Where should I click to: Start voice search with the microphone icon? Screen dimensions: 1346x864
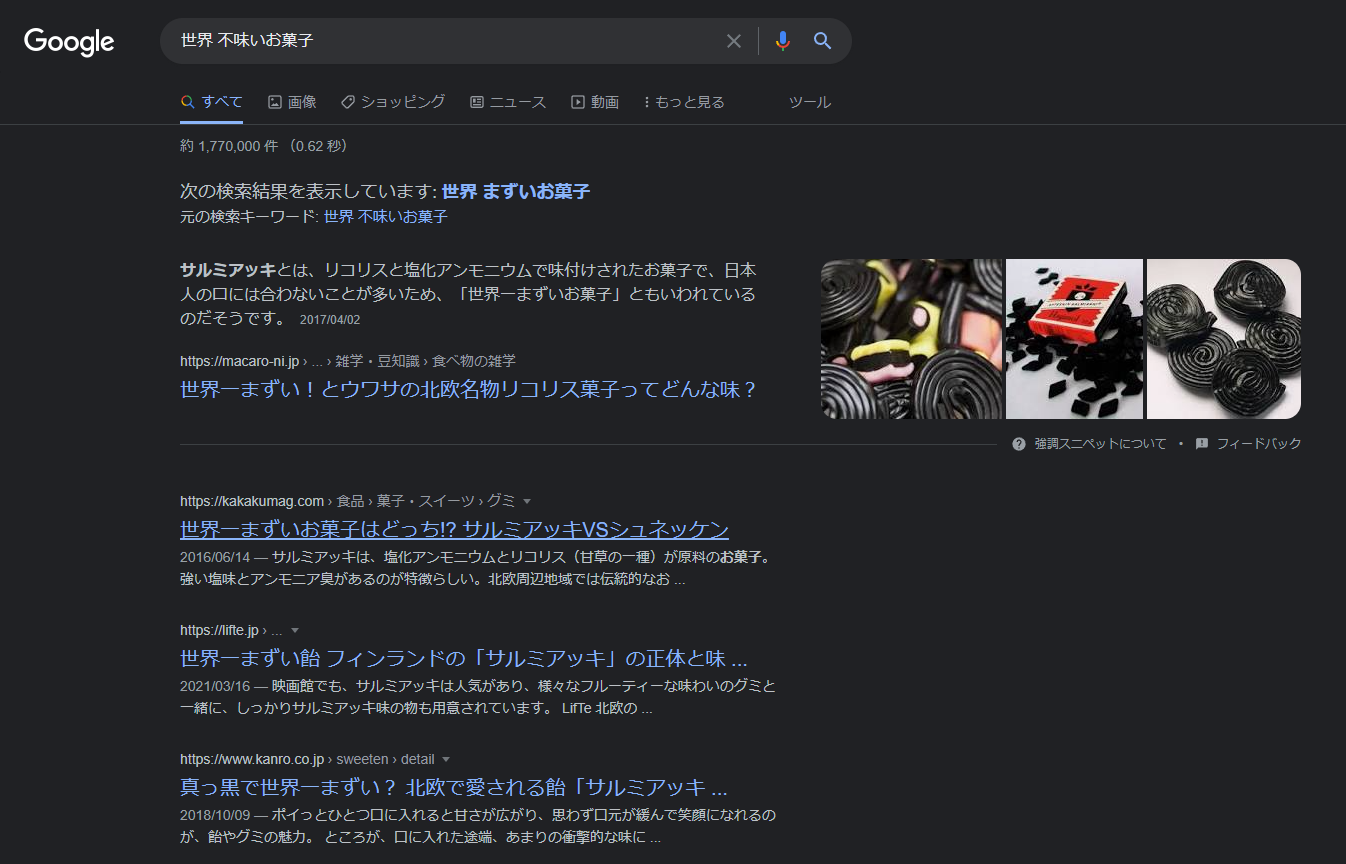[x=783, y=41]
